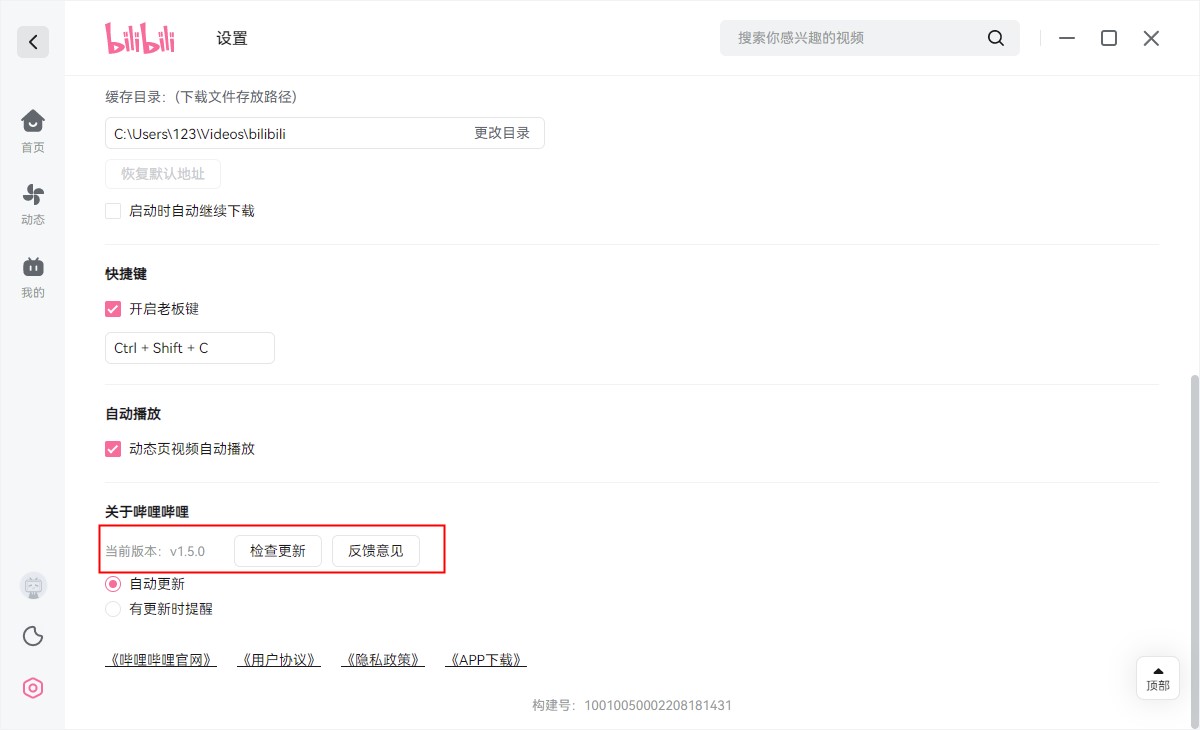Click the bilibili logo

140,38
